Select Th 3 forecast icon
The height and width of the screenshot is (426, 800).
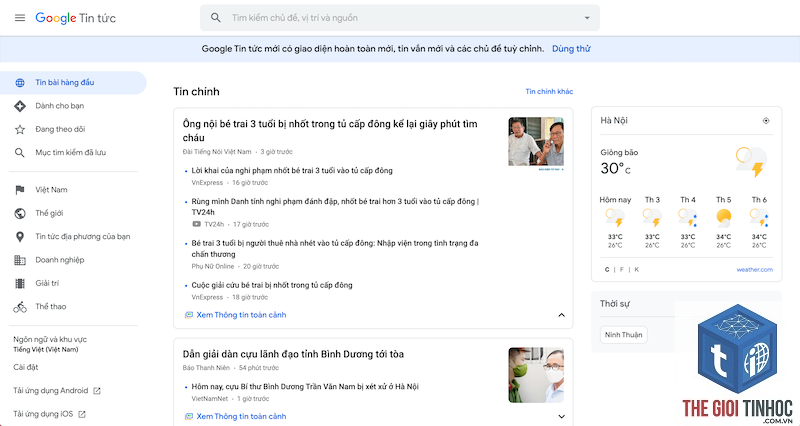652,218
